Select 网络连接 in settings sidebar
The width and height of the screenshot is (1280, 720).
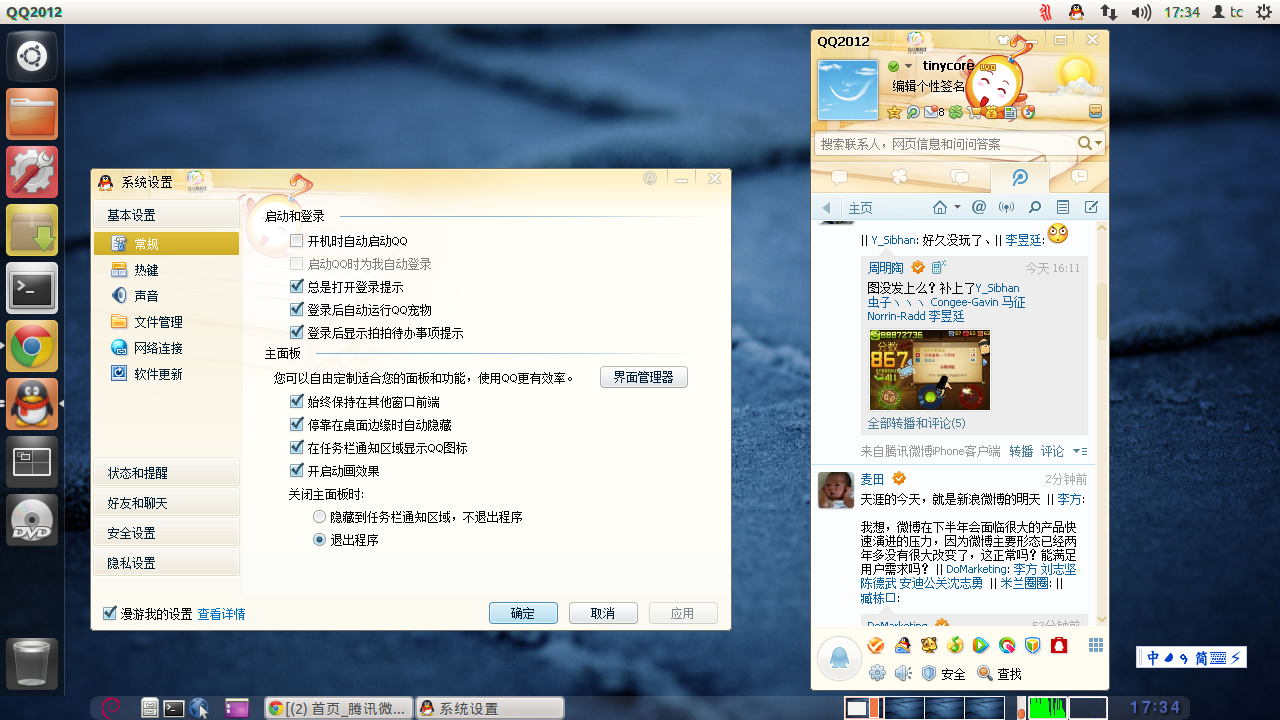point(166,348)
